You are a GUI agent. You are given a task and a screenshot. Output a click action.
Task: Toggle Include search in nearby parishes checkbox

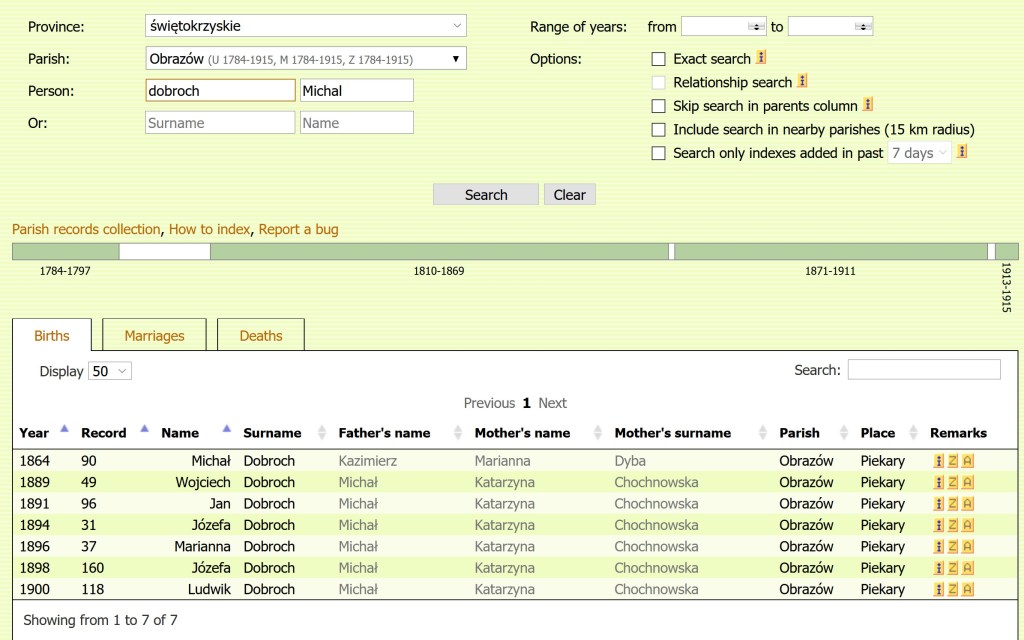click(x=658, y=130)
